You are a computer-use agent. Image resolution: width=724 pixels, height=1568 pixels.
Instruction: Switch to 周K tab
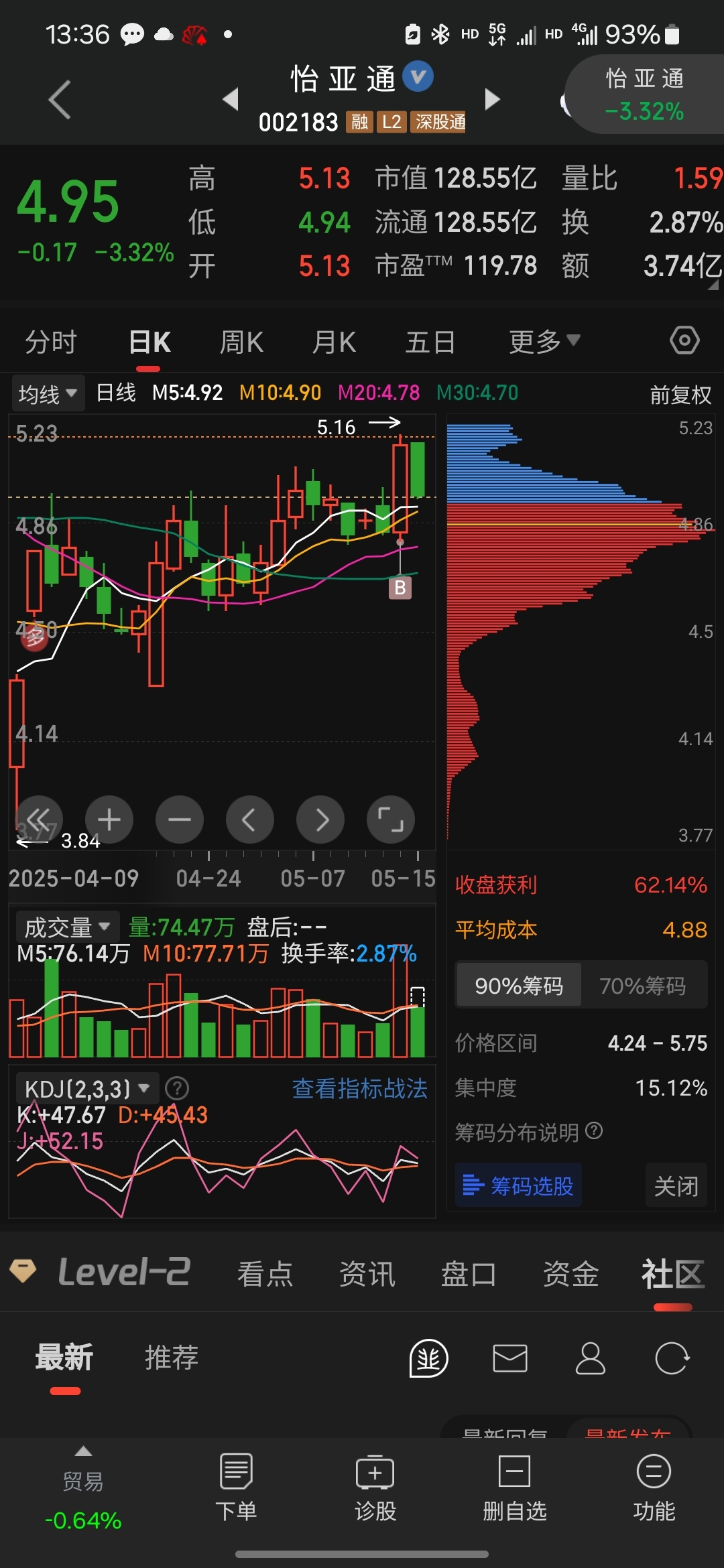coord(241,342)
